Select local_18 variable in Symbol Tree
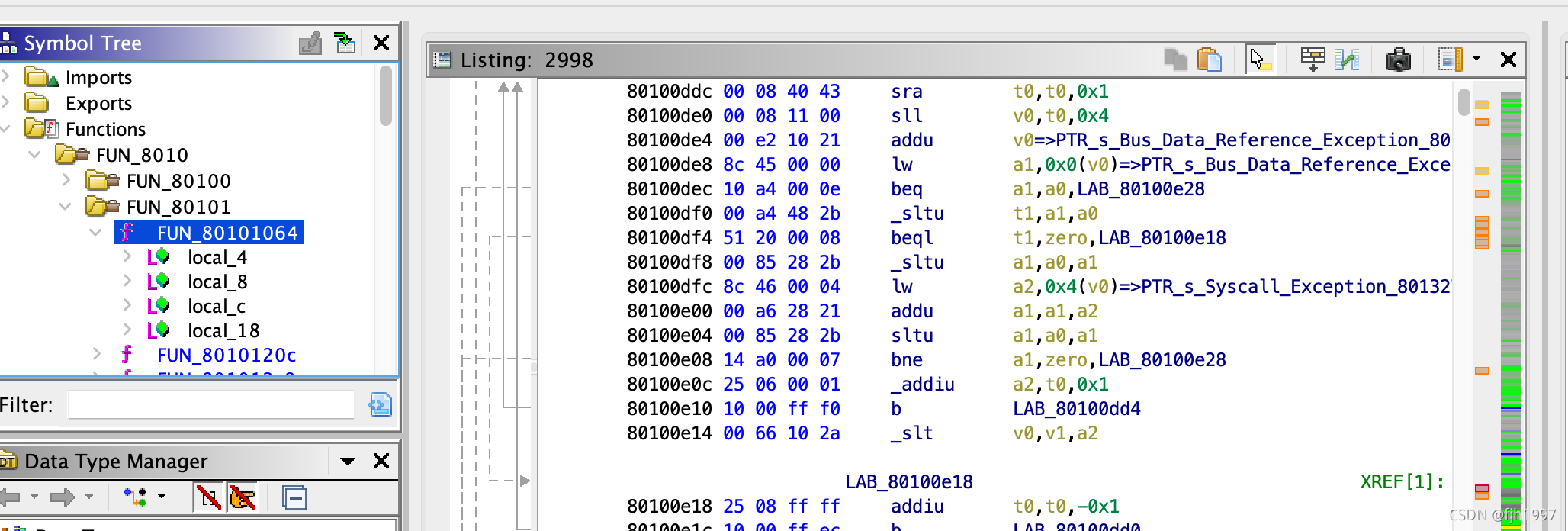The width and height of the screenshot is (1568, 531). [223, 330]
